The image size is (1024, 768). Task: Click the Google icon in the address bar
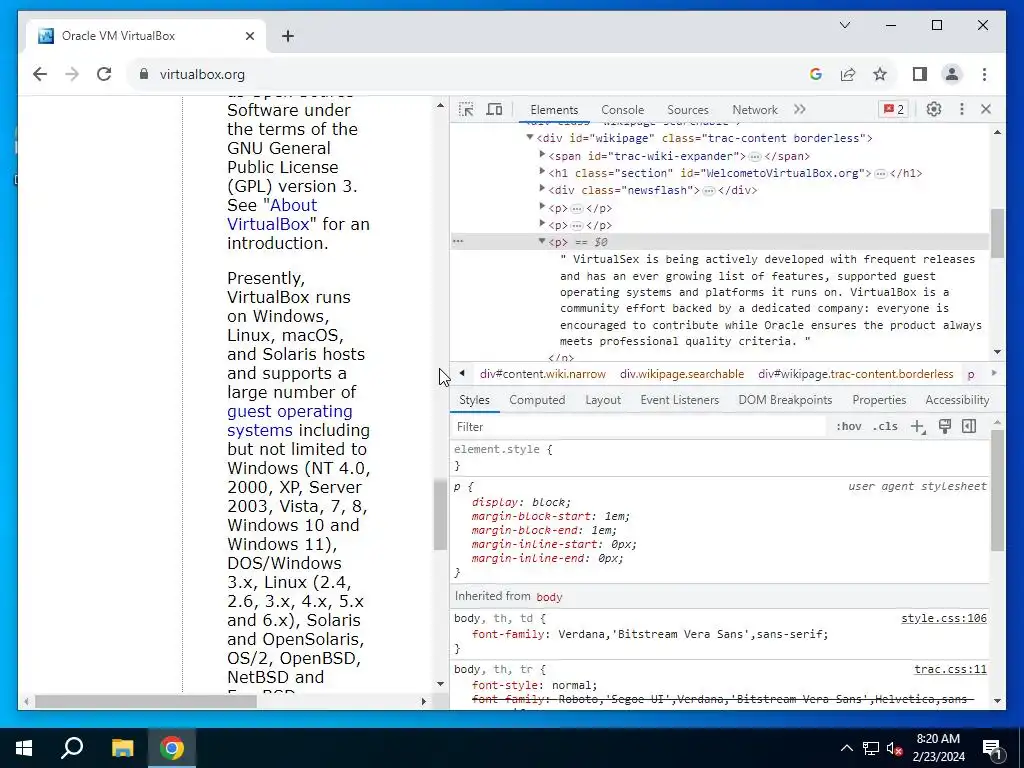coord(816,74)
